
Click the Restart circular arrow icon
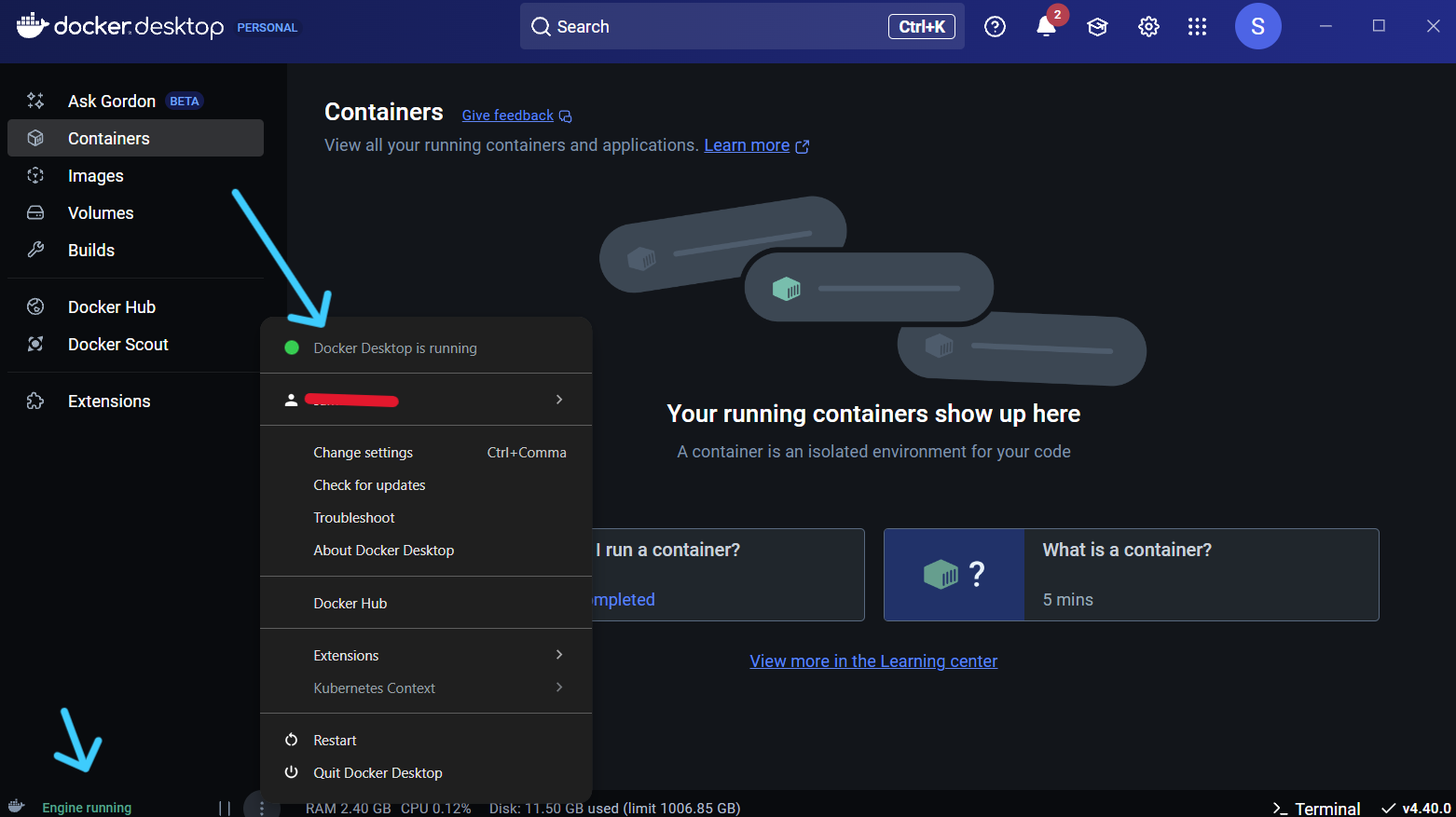point(292,740)
